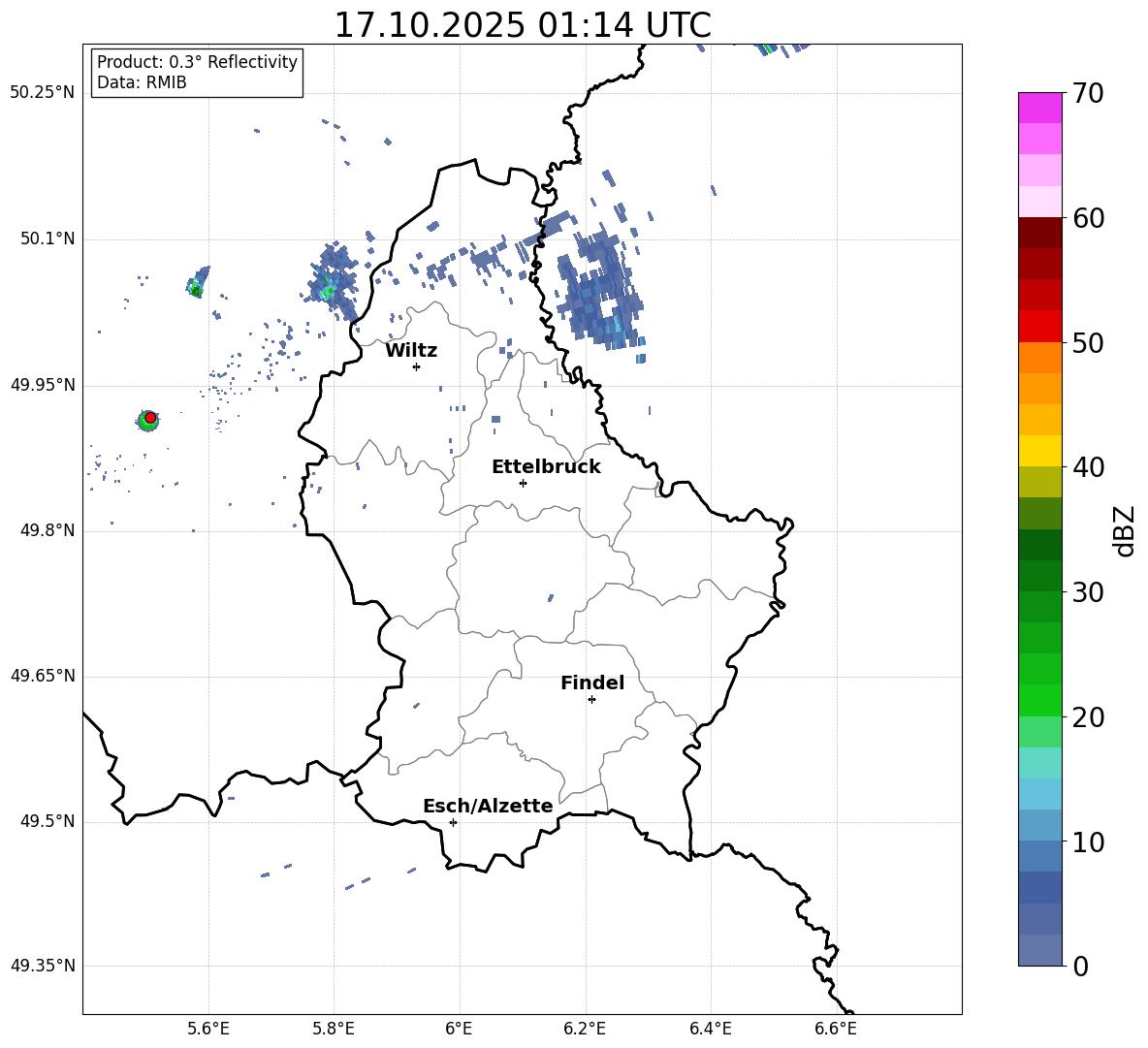The width and height of the screenshot is (1148, 1048).
Task: Click the 6.2°E longitude label
Action: (585, 1029)
